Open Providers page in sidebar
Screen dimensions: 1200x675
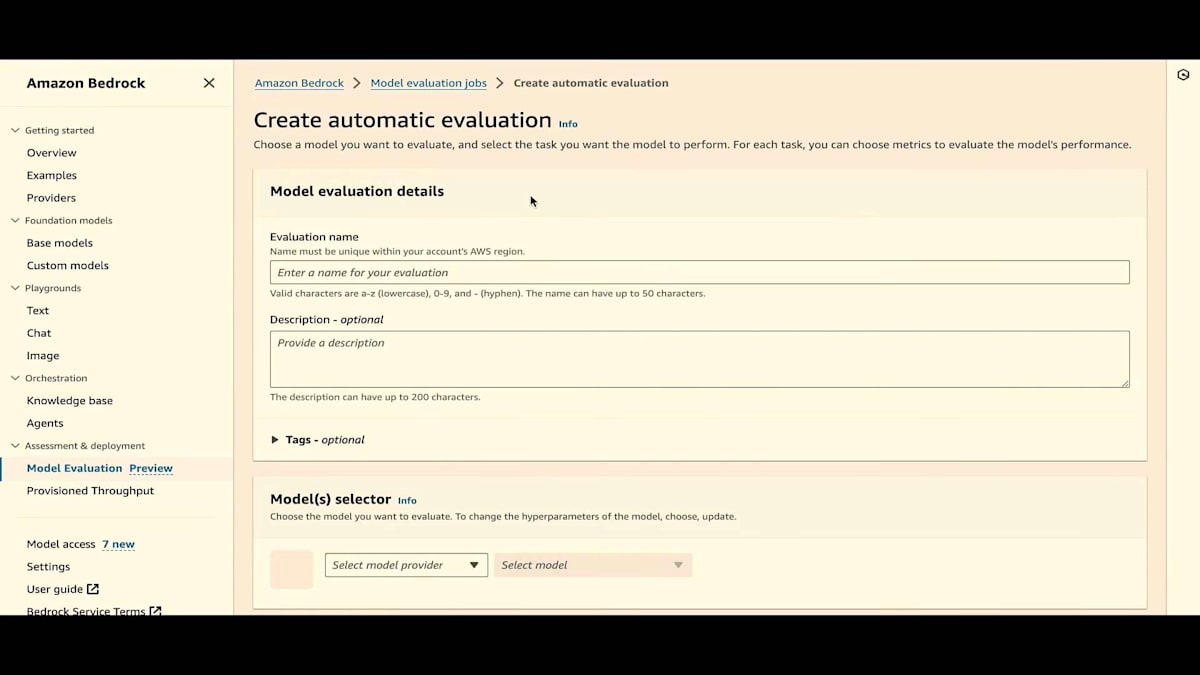51,198
